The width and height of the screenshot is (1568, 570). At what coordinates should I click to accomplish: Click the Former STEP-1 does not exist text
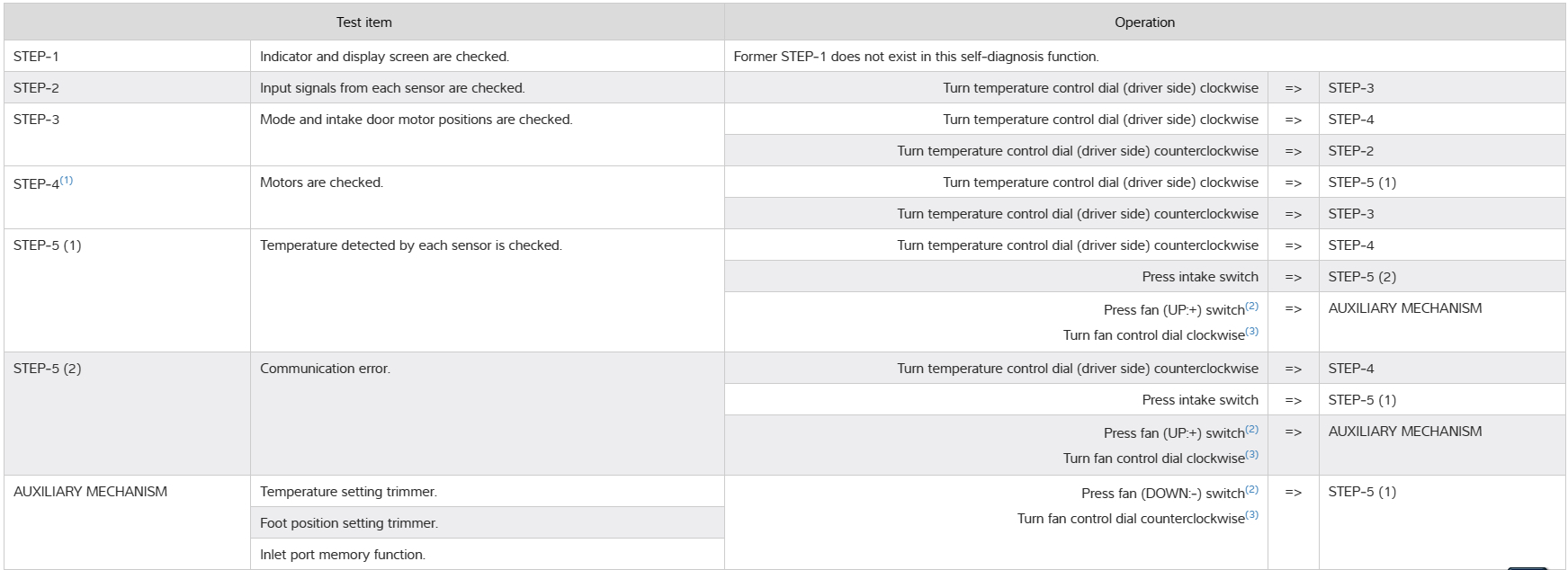tap(916, 57)
